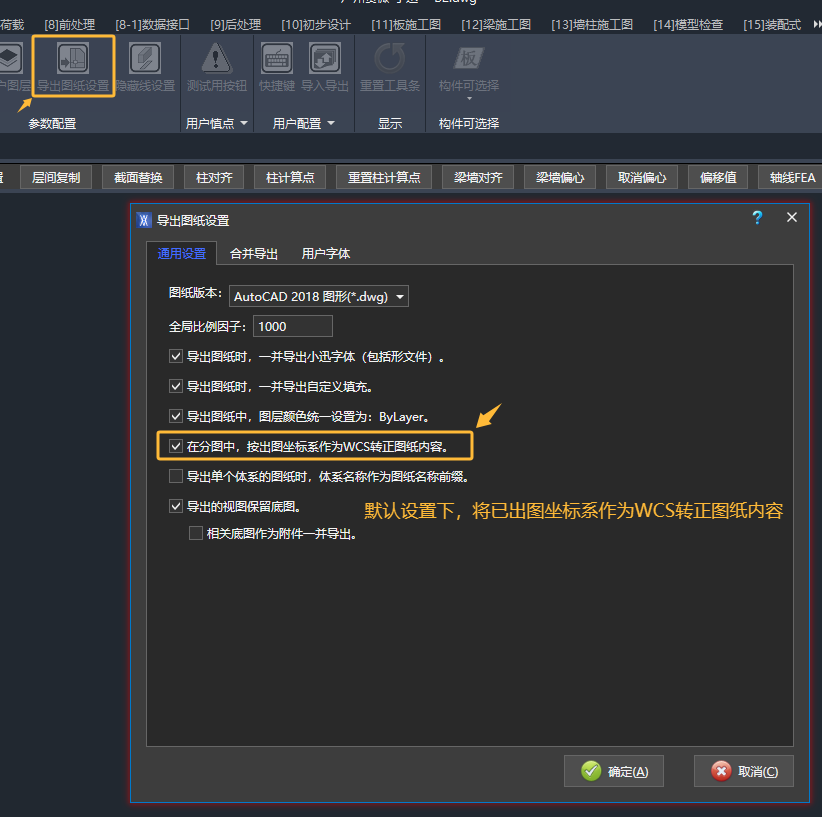Open the 图纸版本 AutoCAD version dropdown
The width and height of the screenshot is (822, 817).
319,296
